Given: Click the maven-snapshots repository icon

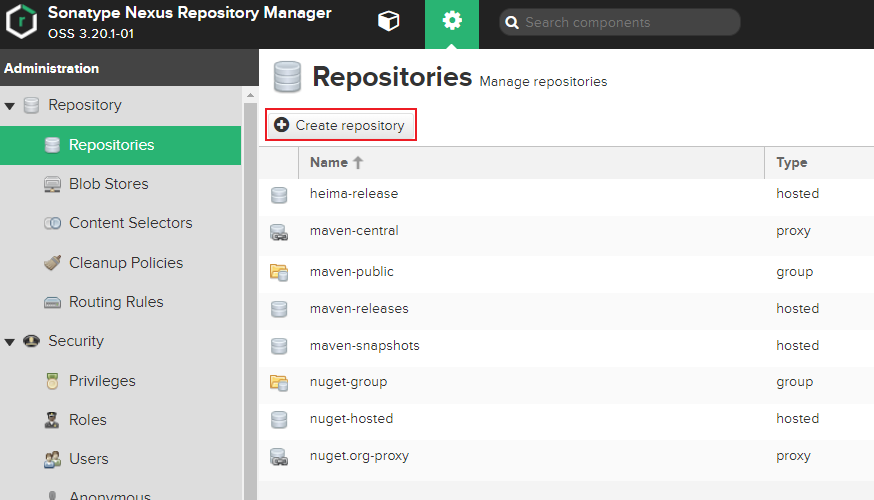Looking at the screenshot, I should 279,346.
